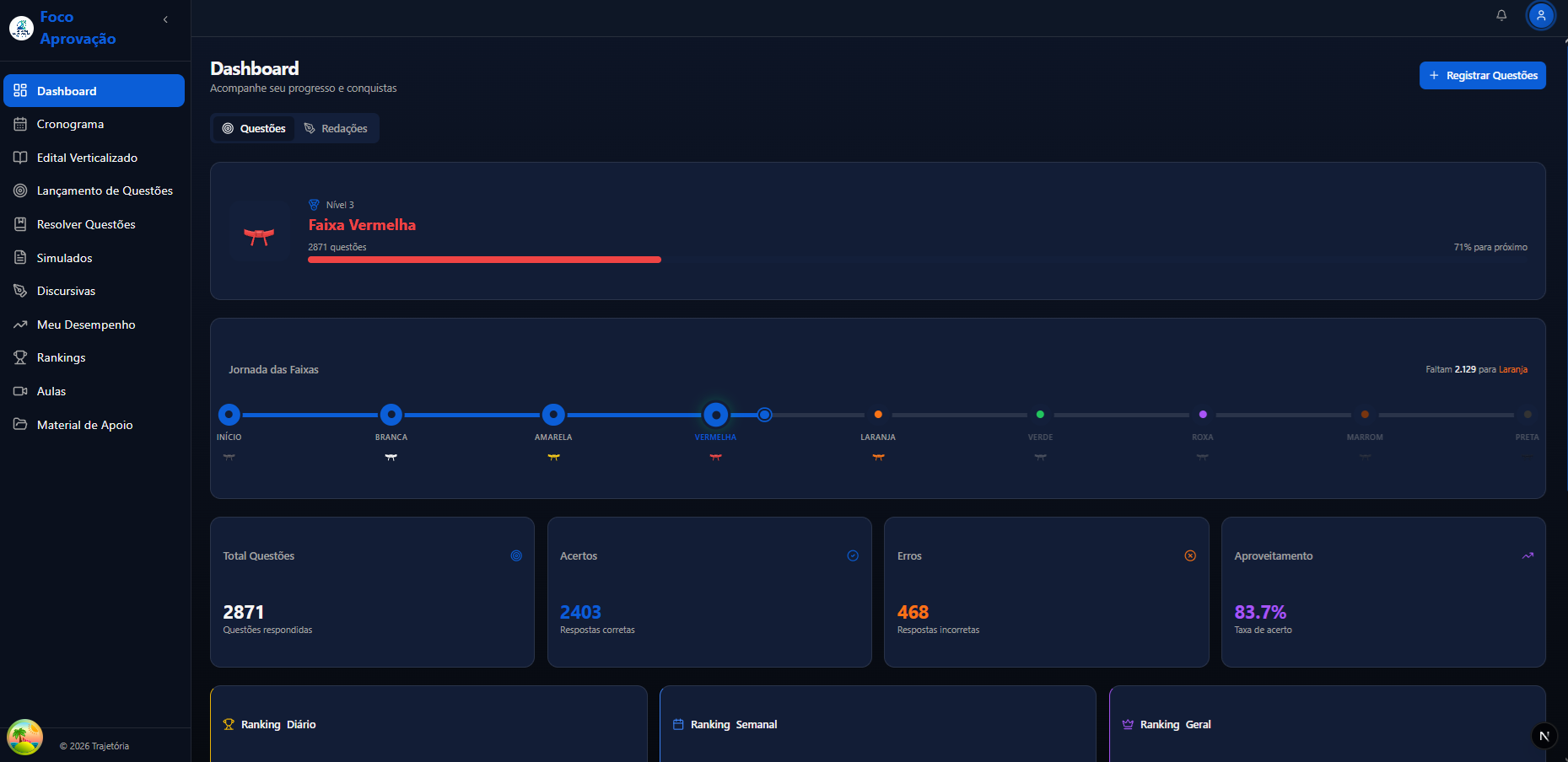Click the red Faixa Vermelha progress bar
Image resolution: width=1568 pixels, height=762 pixels.
point(484,260)
